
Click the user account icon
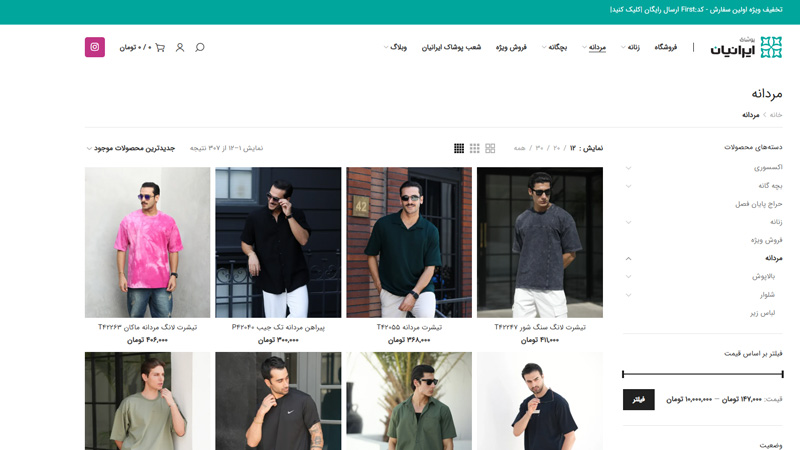pos(180,47)
